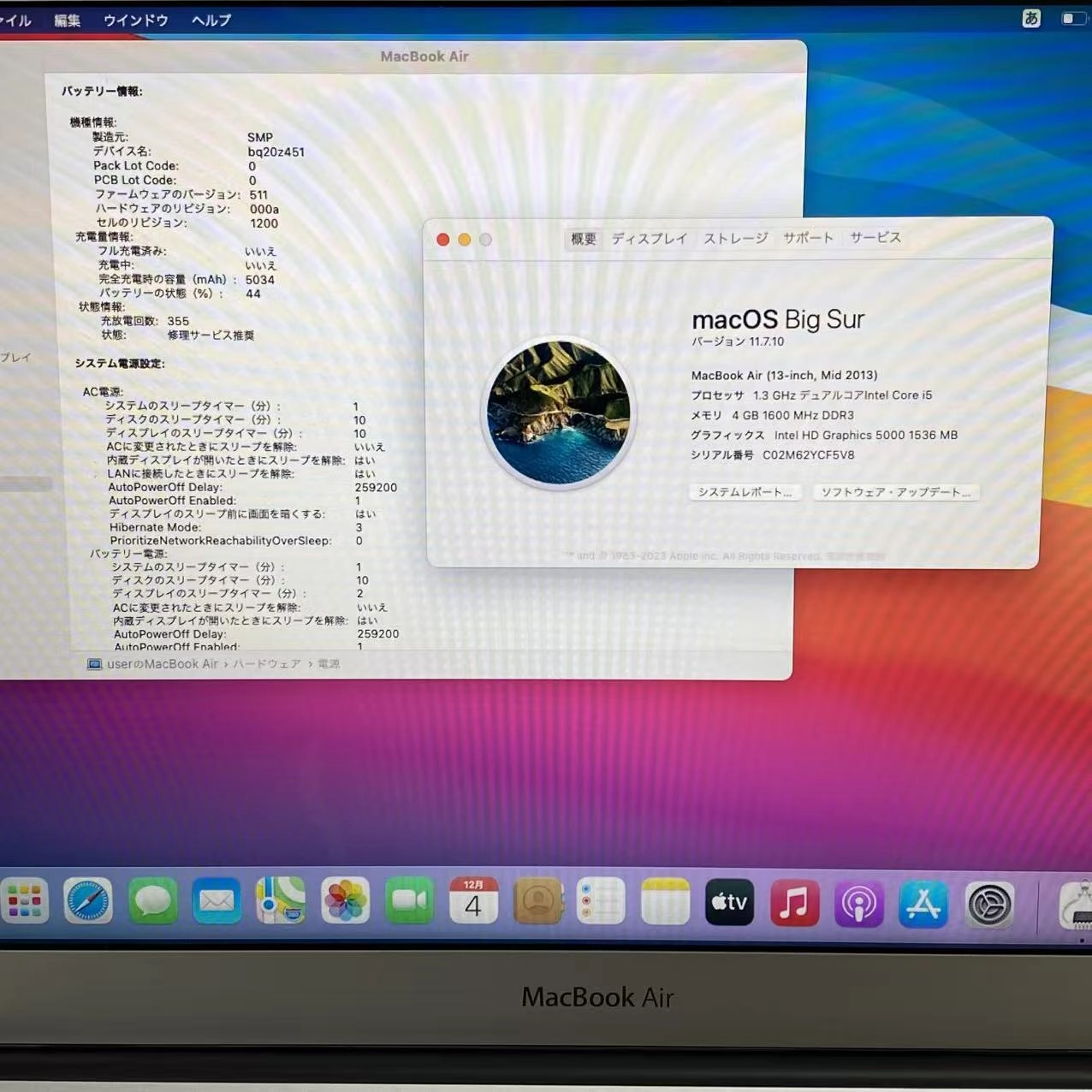Screen dimensions: 1092x1092
Task: Open System Preferences from the Dock
Action: (987, 901)
